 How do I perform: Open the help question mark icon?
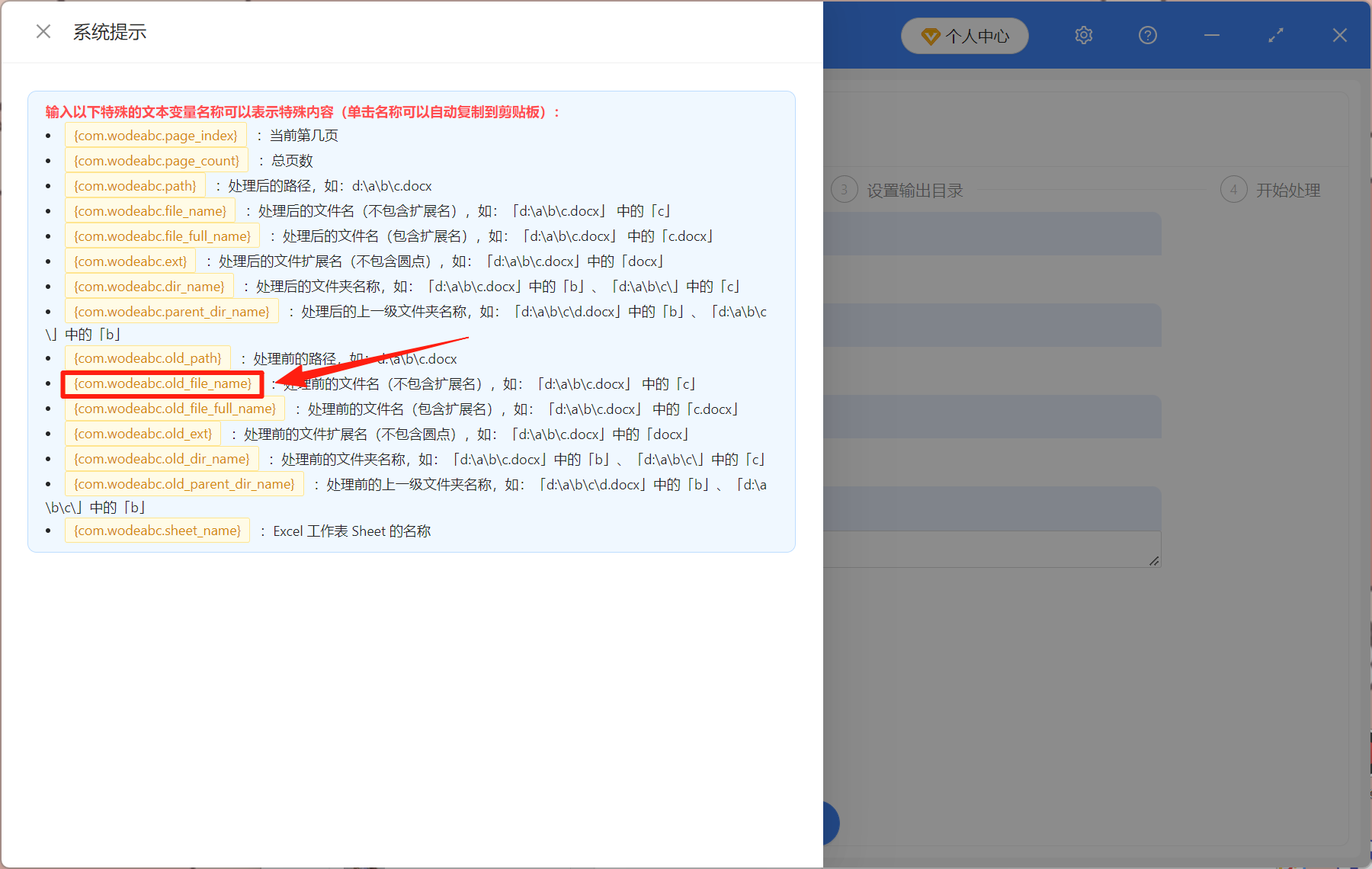[1147, 35]
